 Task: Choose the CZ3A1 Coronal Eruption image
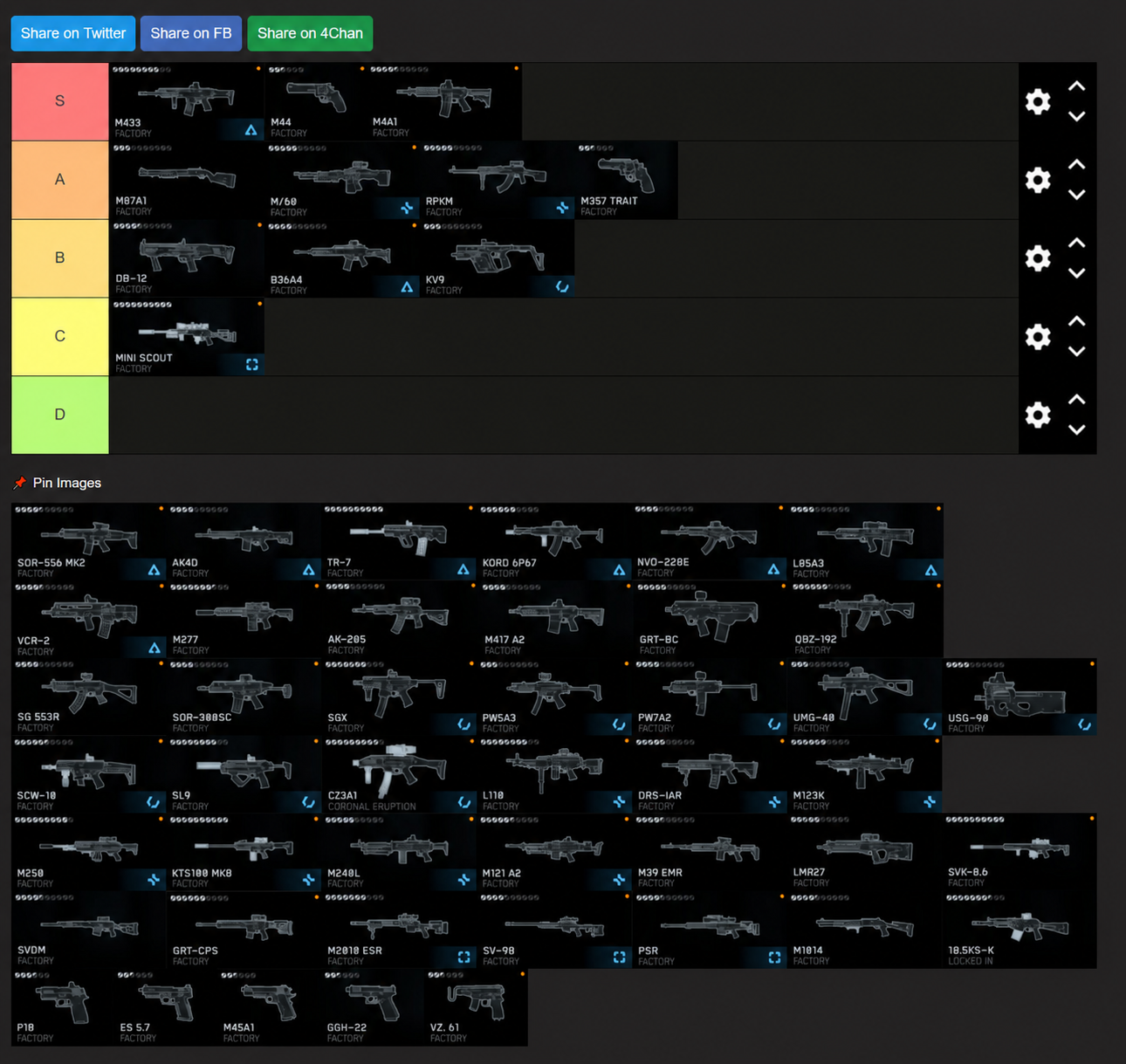(x=399, y=774)
